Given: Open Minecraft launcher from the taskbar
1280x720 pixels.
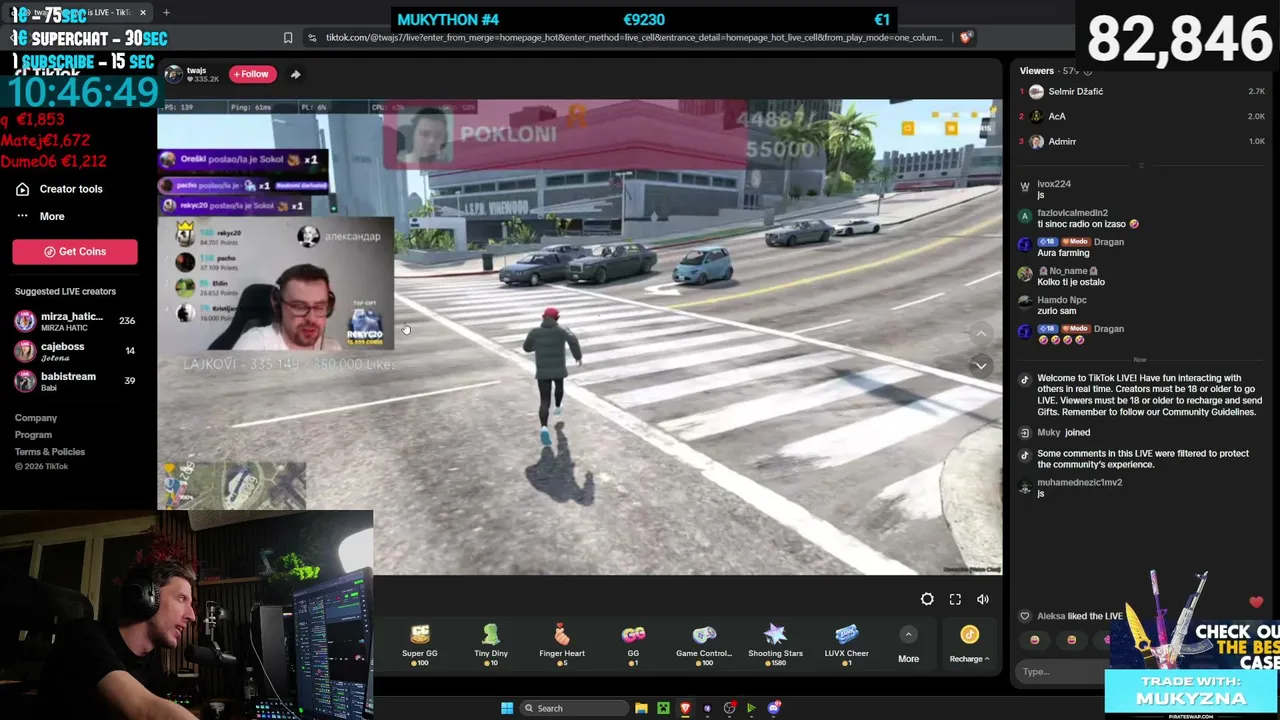Looking at the screenshot, I should tap(663, 708).
